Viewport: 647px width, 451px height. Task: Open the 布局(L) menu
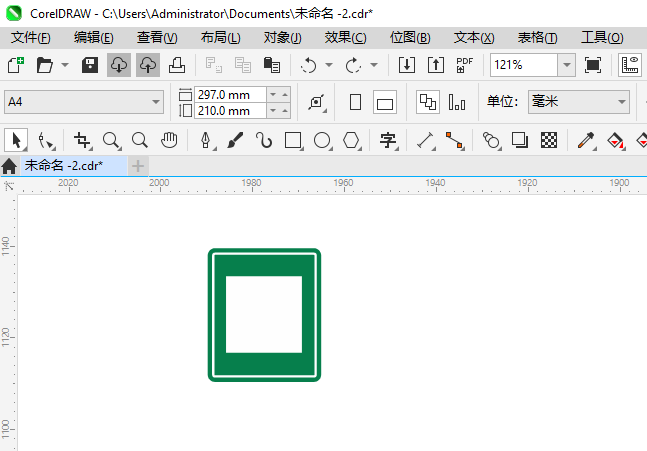coord(220,38)
